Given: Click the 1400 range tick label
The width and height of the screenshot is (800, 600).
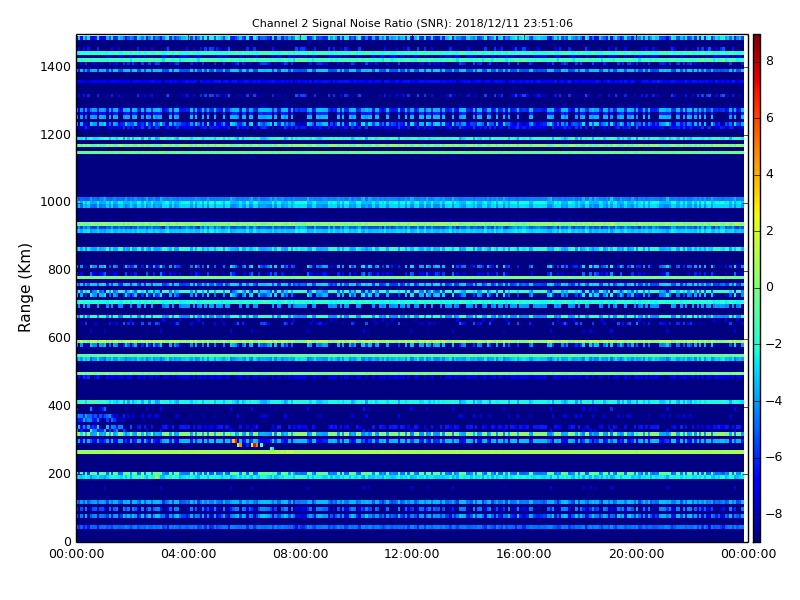Looking at the screenshot, I should click(56, 67).
